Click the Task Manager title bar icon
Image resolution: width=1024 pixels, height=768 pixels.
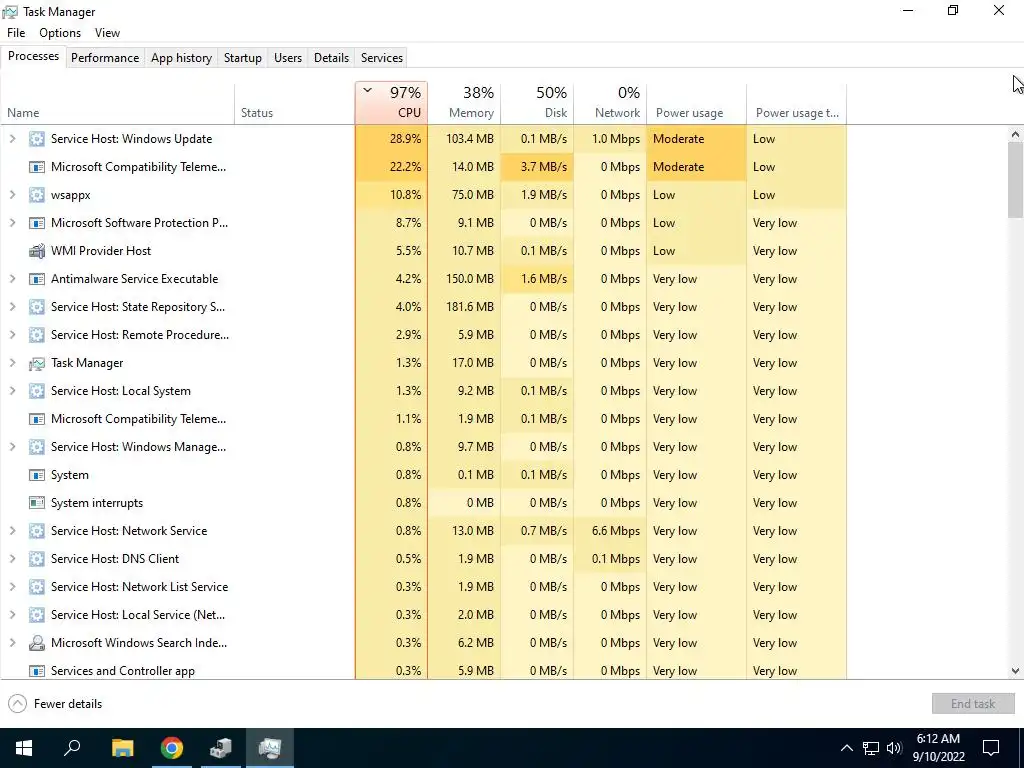(10, 12)
